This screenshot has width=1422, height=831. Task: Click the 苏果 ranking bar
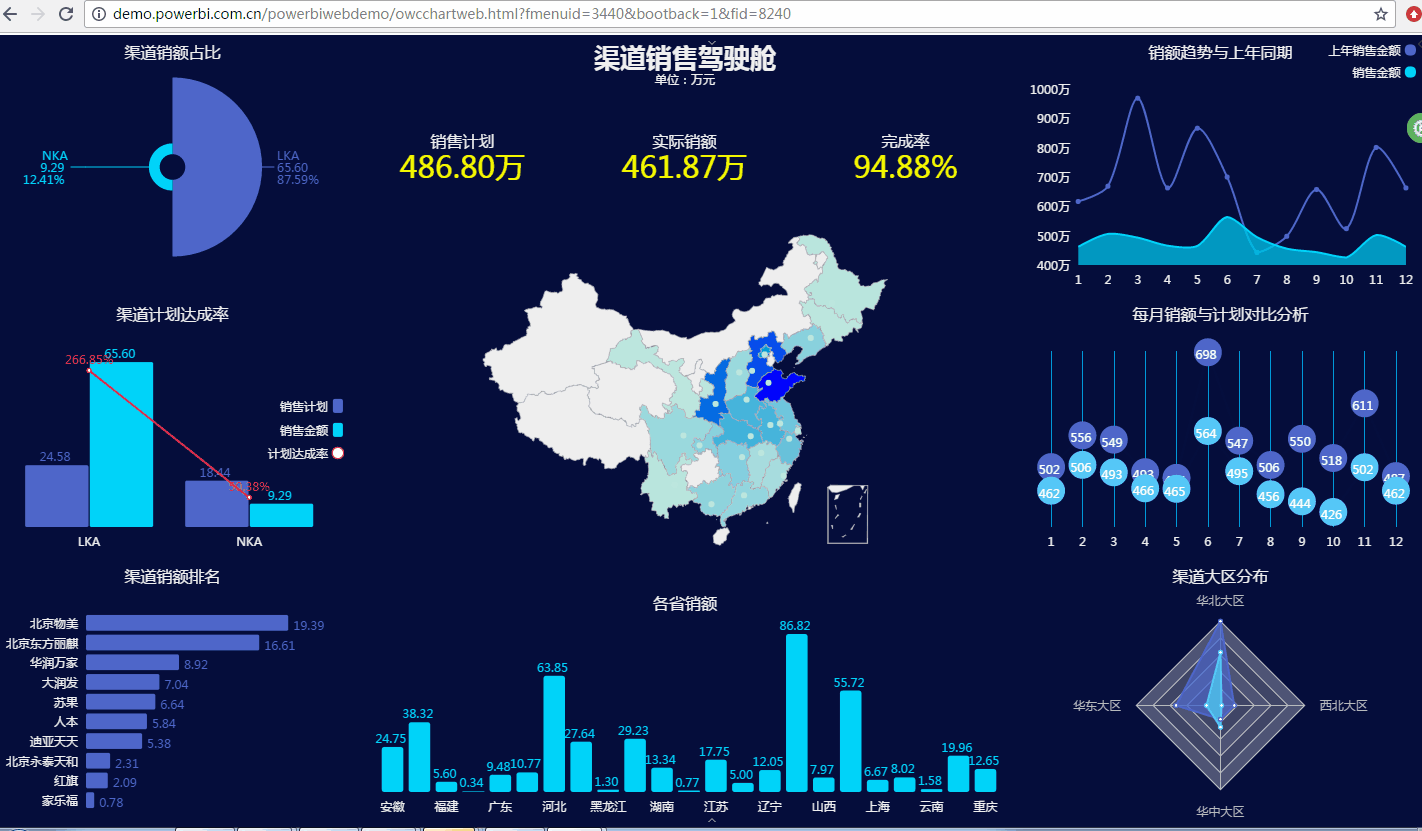[x=120, y=702]
